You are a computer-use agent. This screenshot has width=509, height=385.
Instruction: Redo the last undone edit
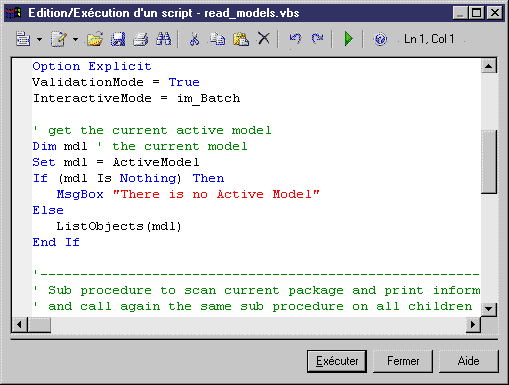(x=318, y=39)
